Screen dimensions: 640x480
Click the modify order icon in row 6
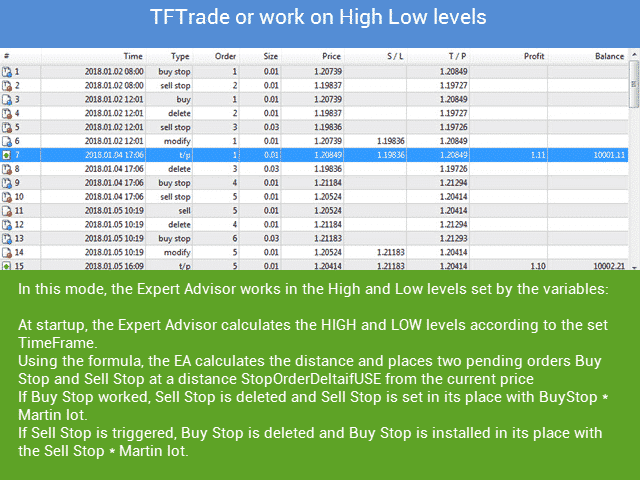click(x=7, y=142)
